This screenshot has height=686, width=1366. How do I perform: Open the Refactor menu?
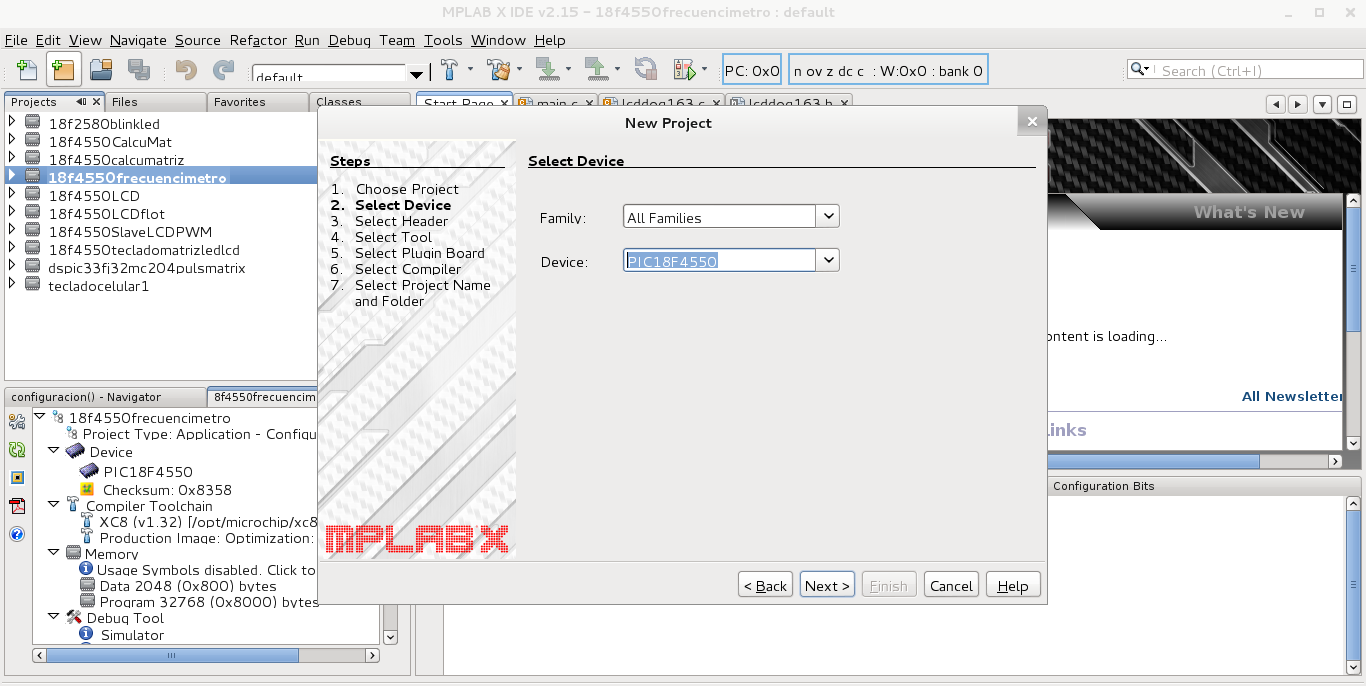[258, 40]
